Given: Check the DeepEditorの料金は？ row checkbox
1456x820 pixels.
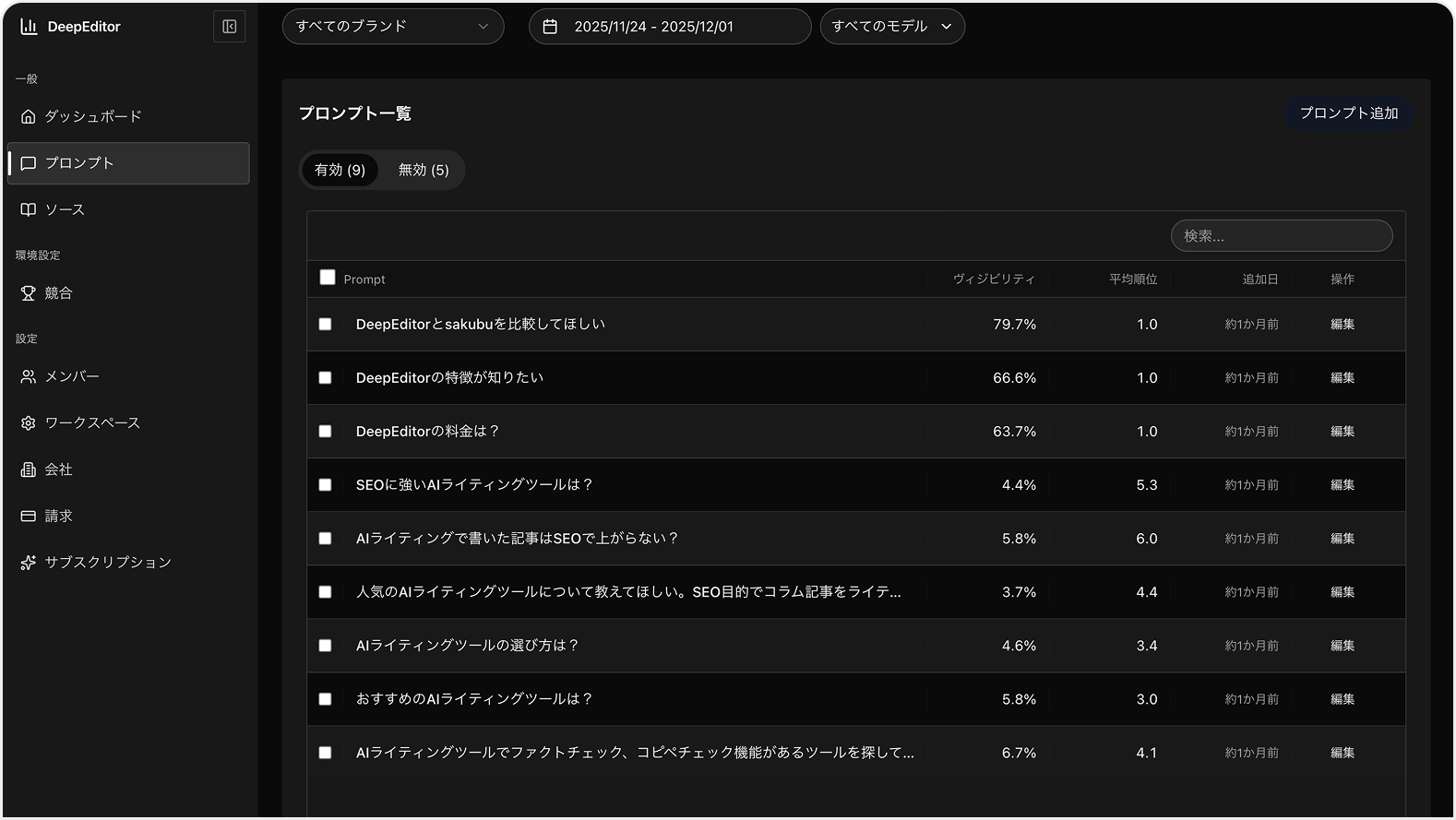Looking at the screenshot, I should point(325,432).
